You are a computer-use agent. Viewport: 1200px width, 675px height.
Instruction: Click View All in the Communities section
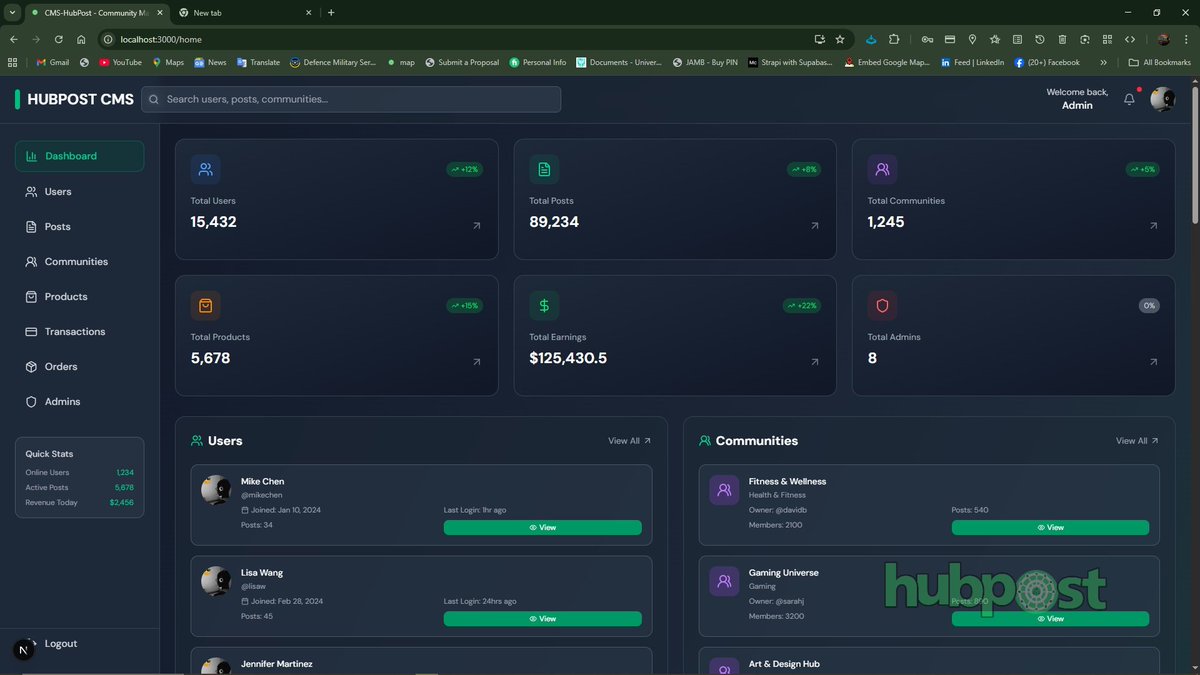[x=1137, y=441]
